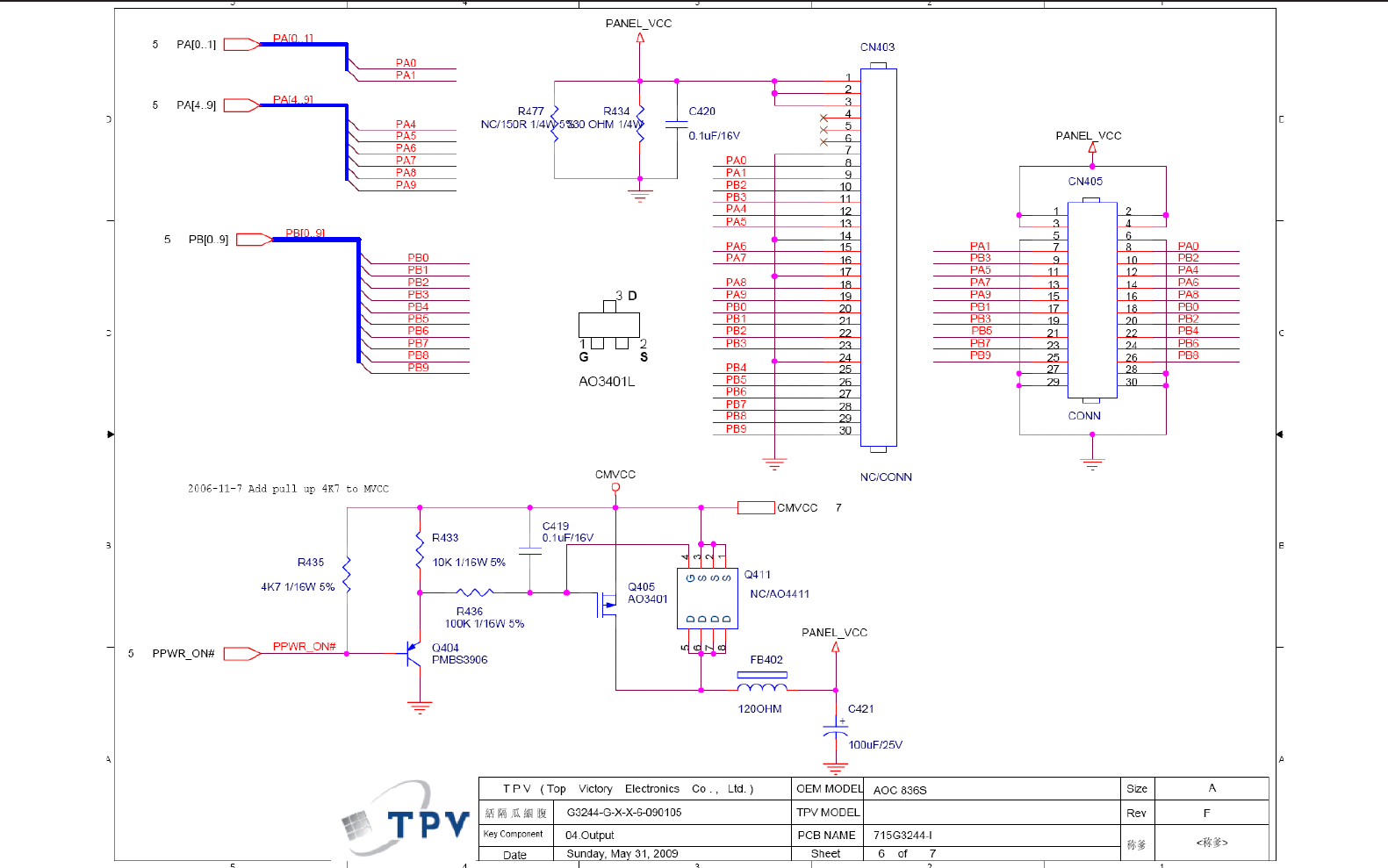Select the red PB[0..9] bus label

click(305, 233)
